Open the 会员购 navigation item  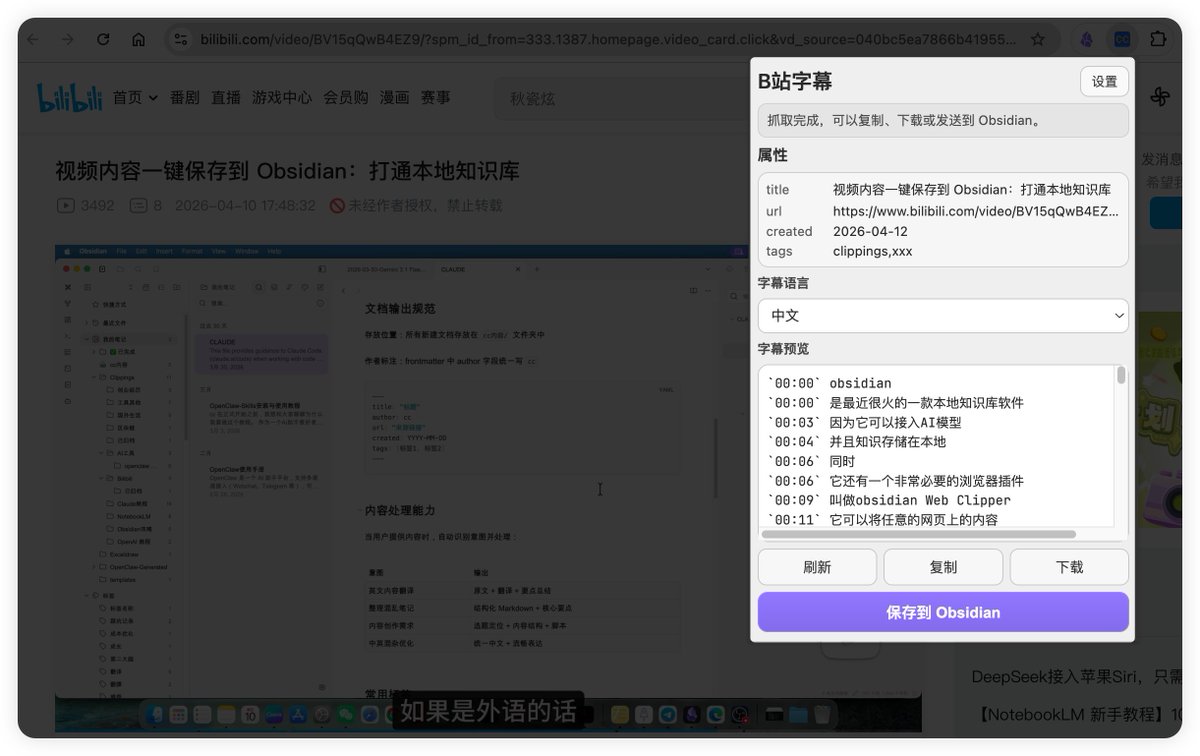346,97
